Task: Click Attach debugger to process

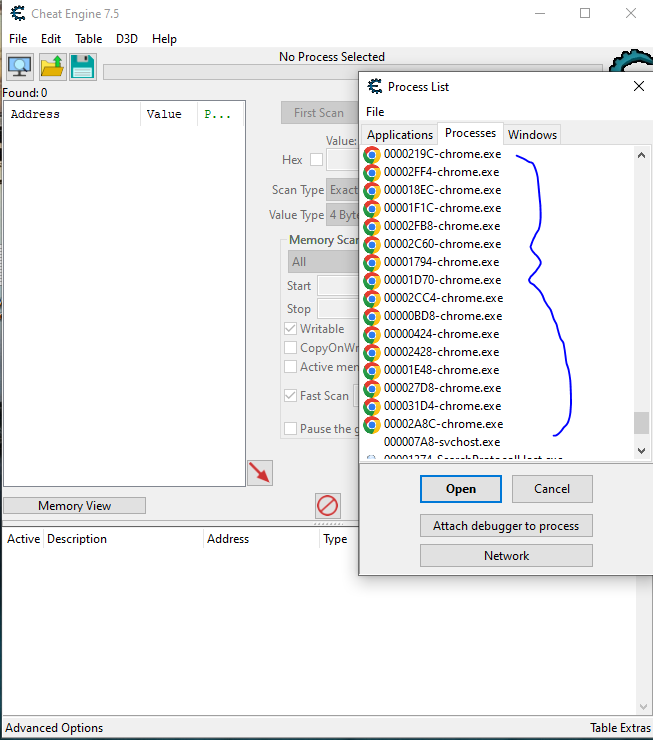Action: point(506,526)
